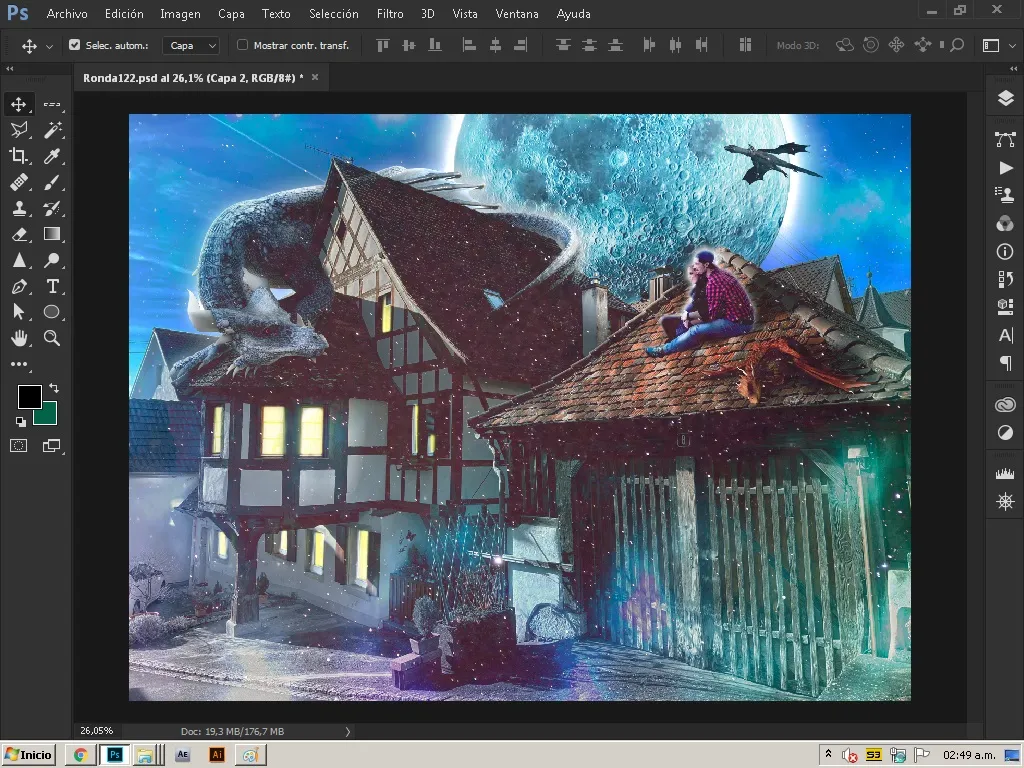Open the Edit Toolbar three dots
The height and width of the screenshot is (768, 1024).
(x=19, y=364)
